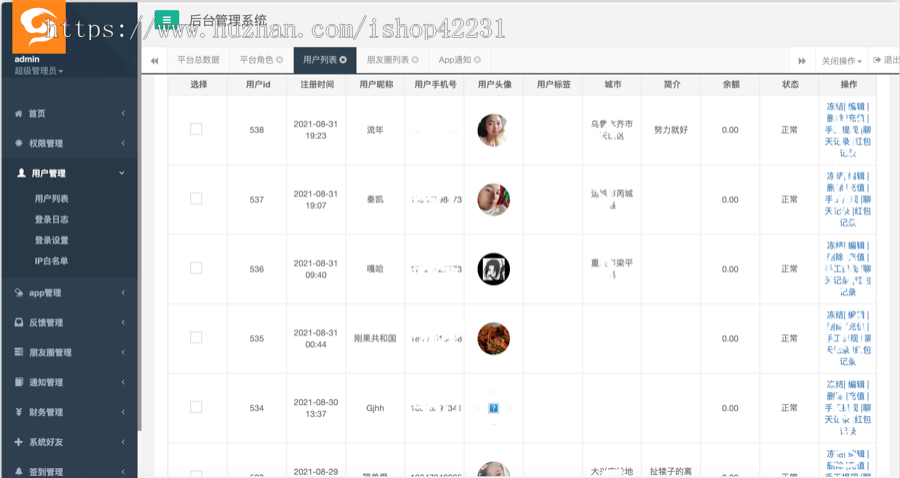Switch to the 用户列表 tab
Screen dimensions: 900x478
[320, 60]
